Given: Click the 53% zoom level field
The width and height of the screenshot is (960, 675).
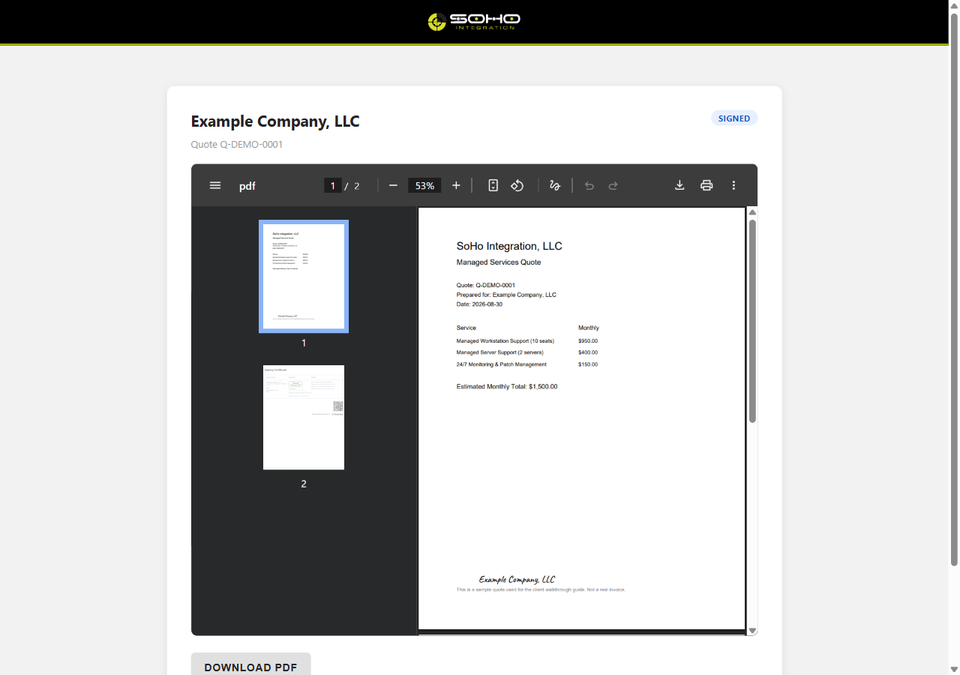Looking at the screenshot, I should tap(424, 186).
